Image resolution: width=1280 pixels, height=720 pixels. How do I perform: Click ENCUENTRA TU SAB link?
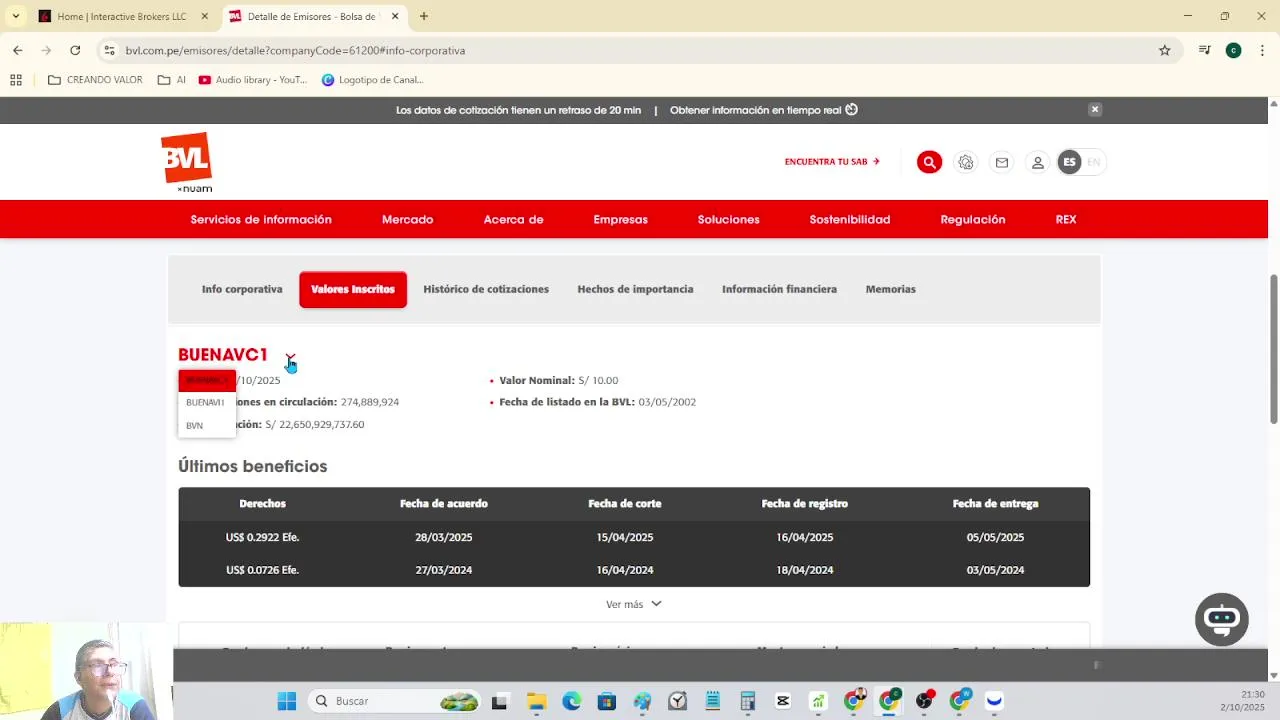[x=832, y=162]
